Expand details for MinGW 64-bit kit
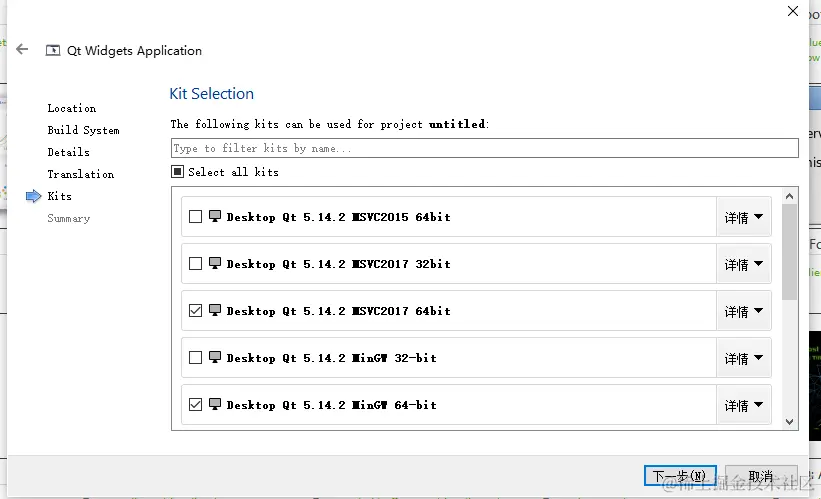Viewport: 821px width, 499px height. coord(743,405)
